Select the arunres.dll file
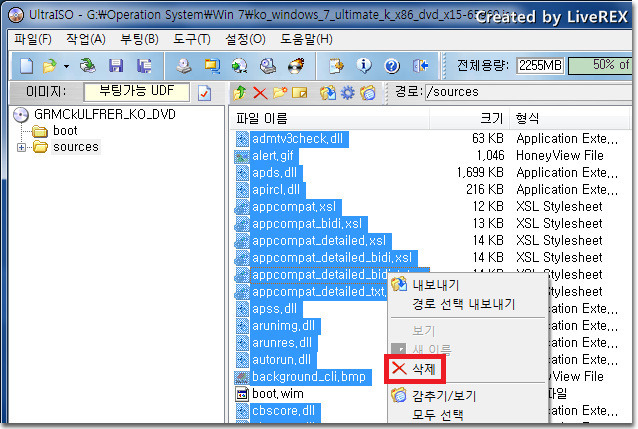Image resolution: width=638 pixels, height=429 pixels. pos(282,343)
